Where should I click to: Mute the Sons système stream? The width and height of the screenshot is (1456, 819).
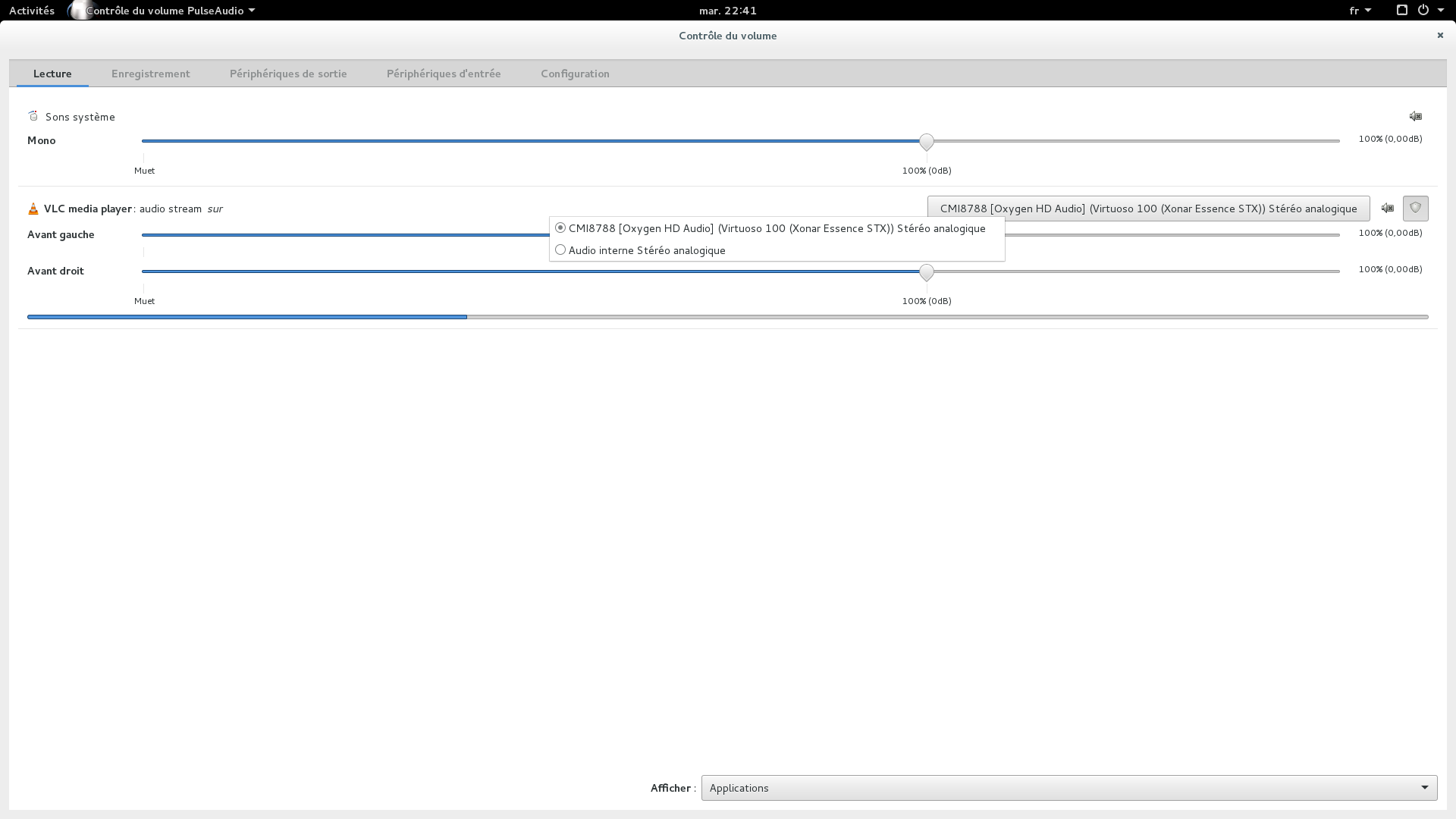point(1415,116)
